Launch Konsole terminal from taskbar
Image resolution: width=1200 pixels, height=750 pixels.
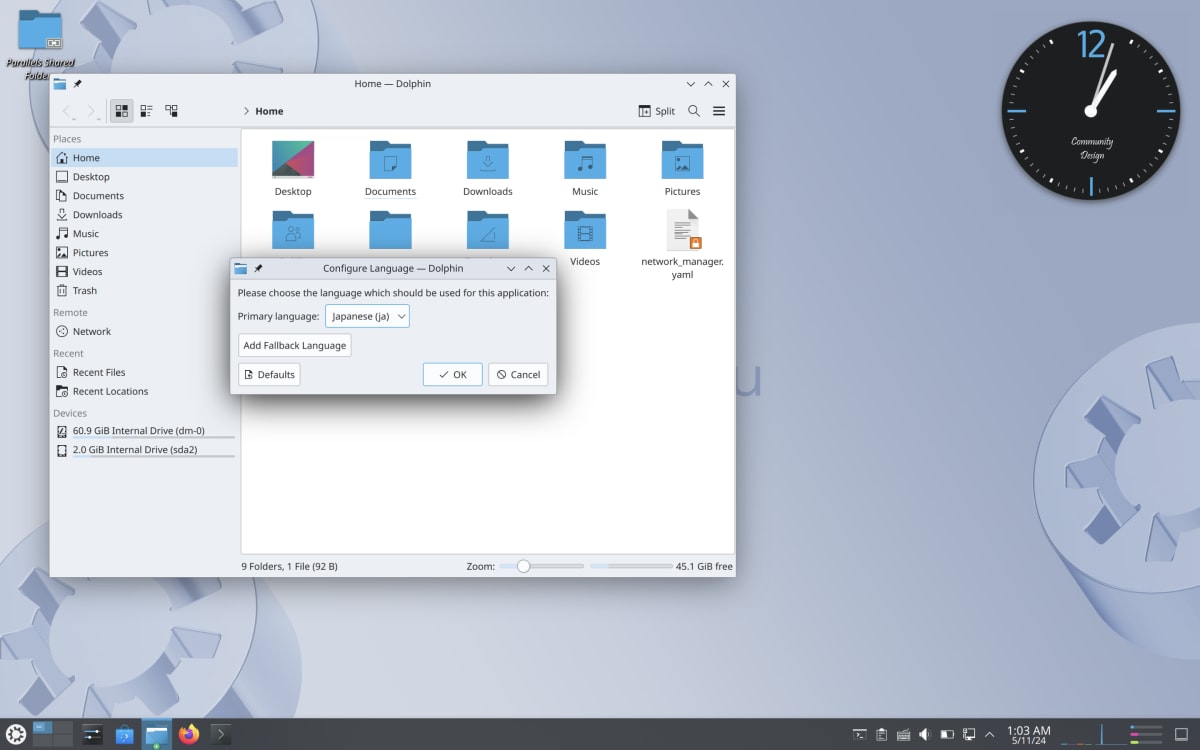[x=221, y=734]
